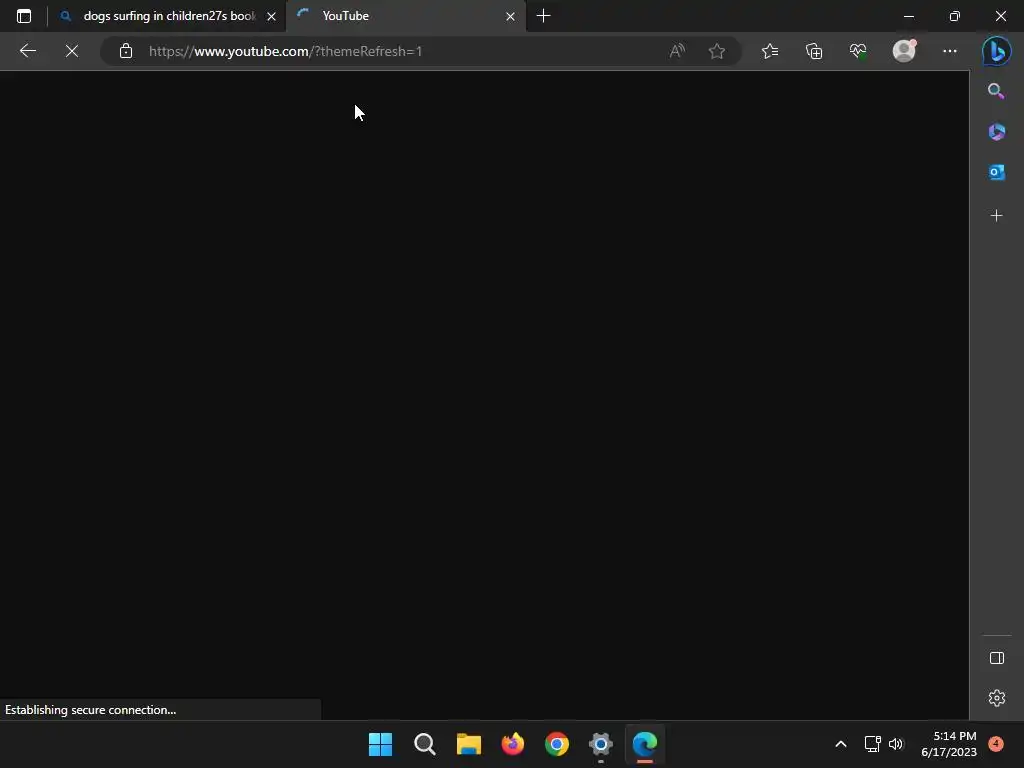Image resolution: width=1024 pixels, height=768 pixels.
Task: Open the Windows Start menu
Action: [380, 744]
